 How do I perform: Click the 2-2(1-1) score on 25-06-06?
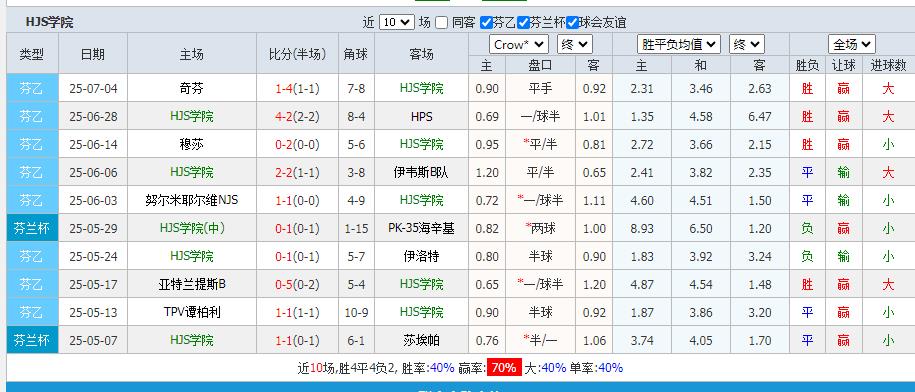coord(297,173)
